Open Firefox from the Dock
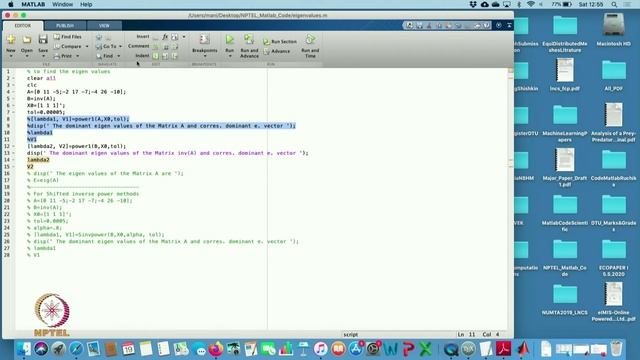 coord(215,349)
